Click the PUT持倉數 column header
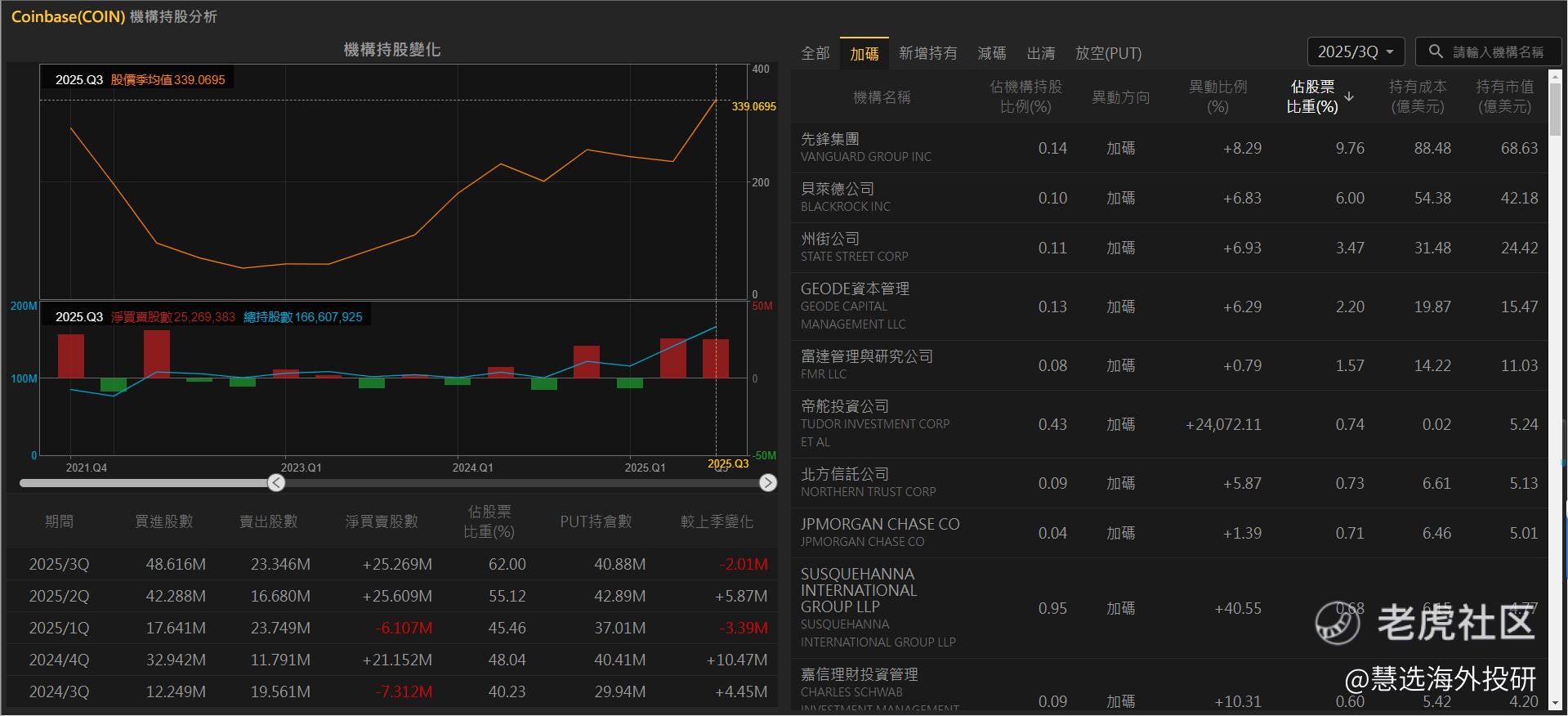The image size is (1568, 716). click(x=596, y=521)
